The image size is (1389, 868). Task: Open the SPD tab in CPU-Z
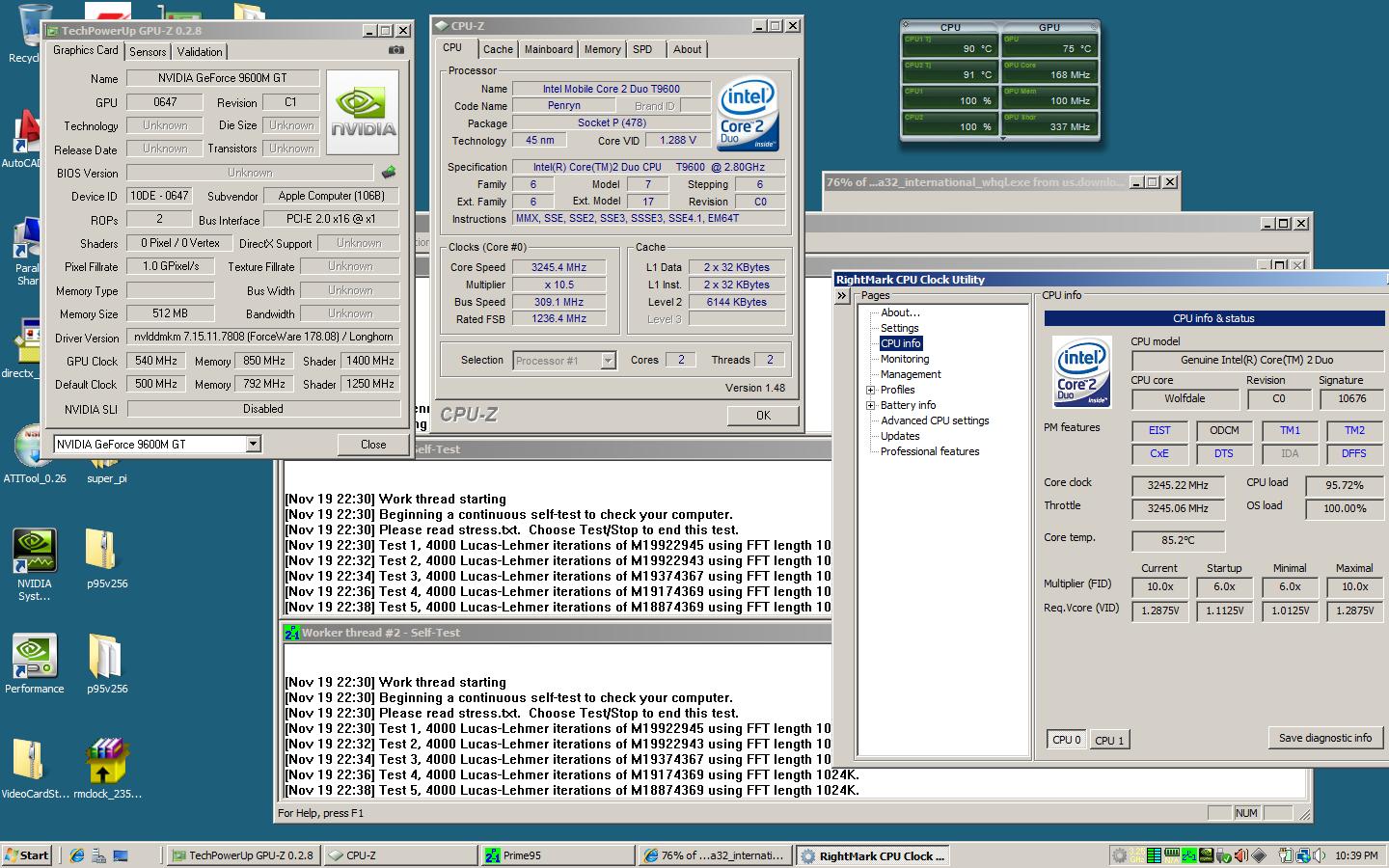642,49
